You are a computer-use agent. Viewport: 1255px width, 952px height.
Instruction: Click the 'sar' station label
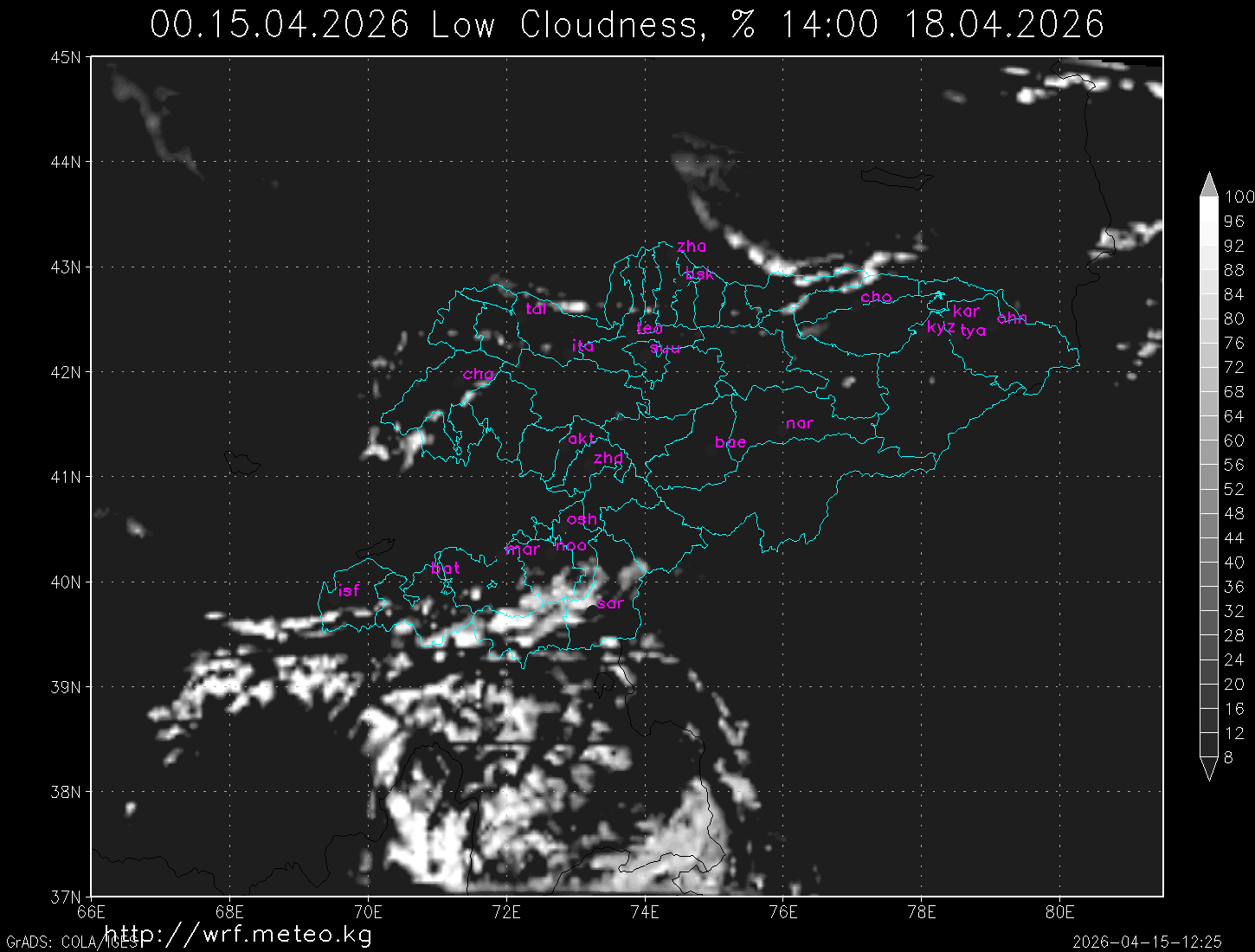610,603
